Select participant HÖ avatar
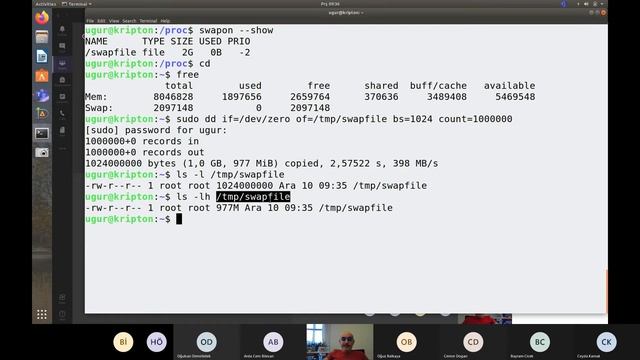The width and height of the screenshot is (640, 360). tap(157, 342)
